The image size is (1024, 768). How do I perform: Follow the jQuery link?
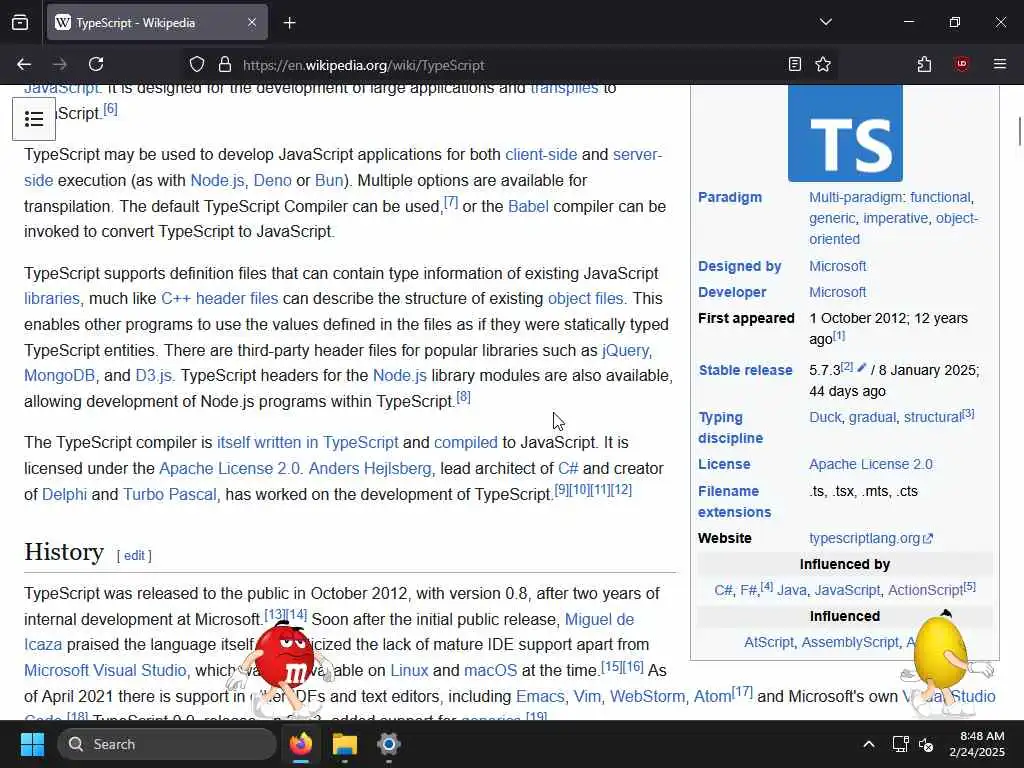coord(626,351)
